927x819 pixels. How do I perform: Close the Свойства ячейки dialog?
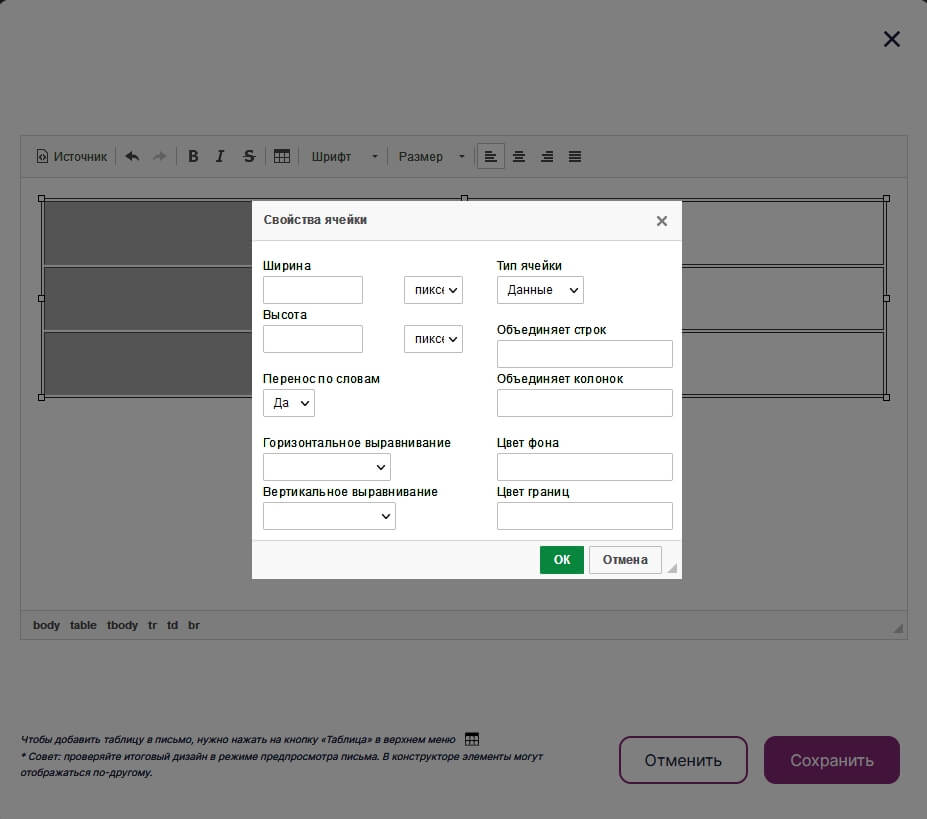(662, 221)
